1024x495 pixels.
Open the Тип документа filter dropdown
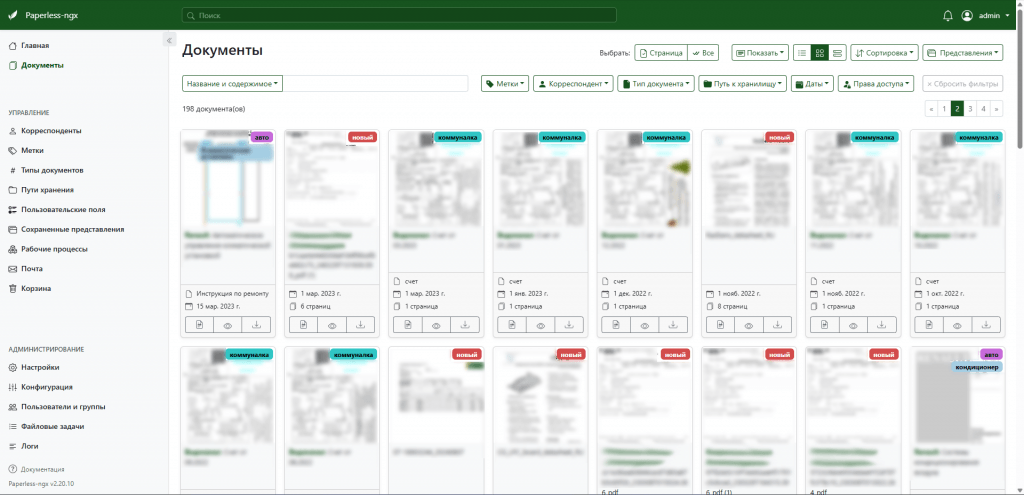point(656,84)
